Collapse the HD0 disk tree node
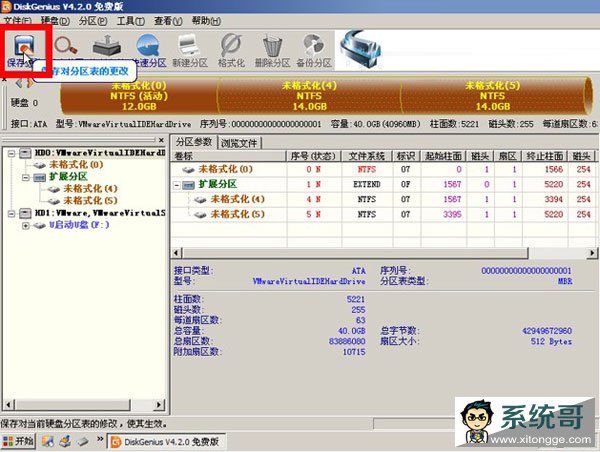Viewport: 600px width, 452px height. [11, 153]
